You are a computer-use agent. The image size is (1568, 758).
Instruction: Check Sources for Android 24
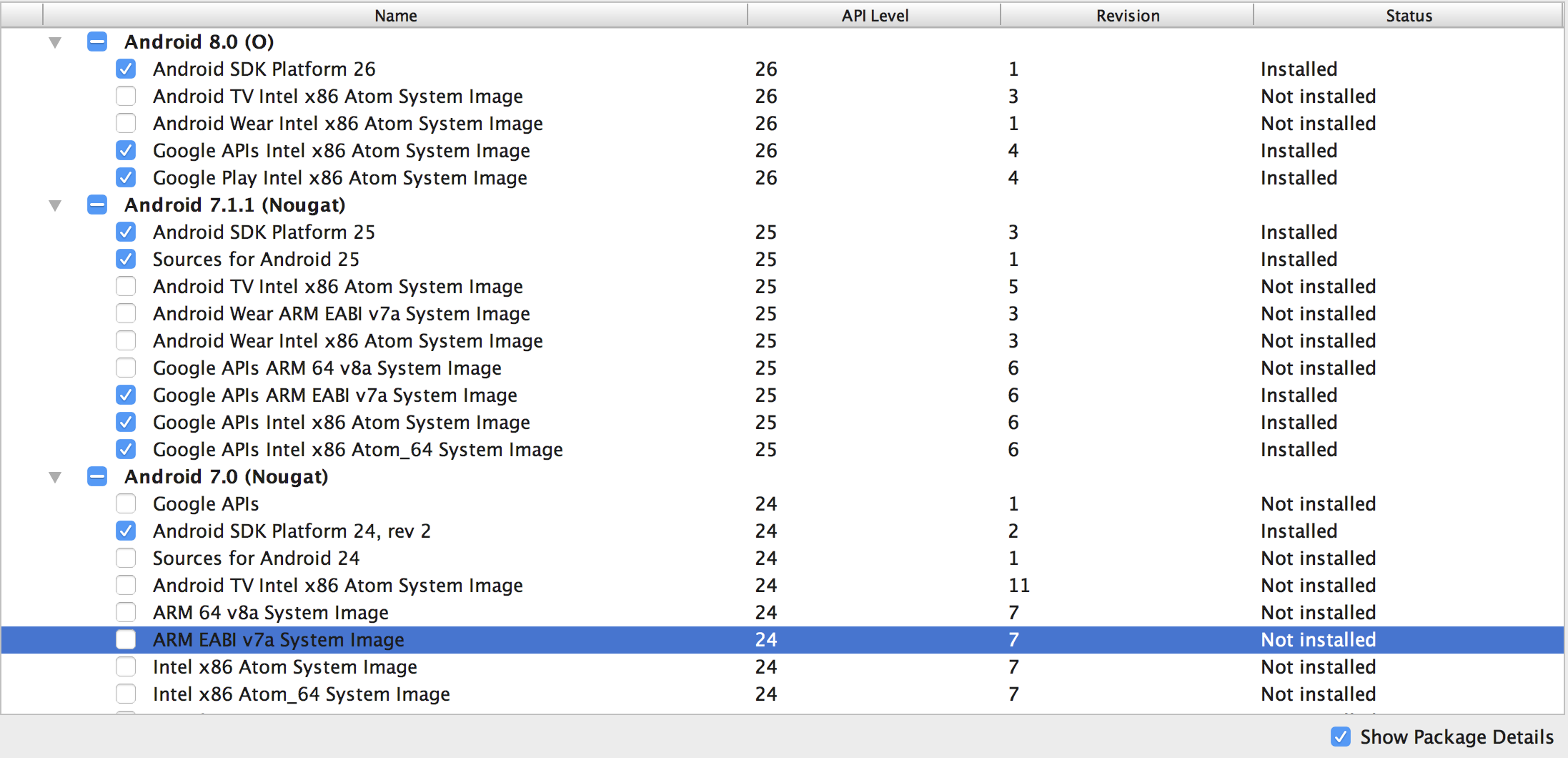click(126, 558)
